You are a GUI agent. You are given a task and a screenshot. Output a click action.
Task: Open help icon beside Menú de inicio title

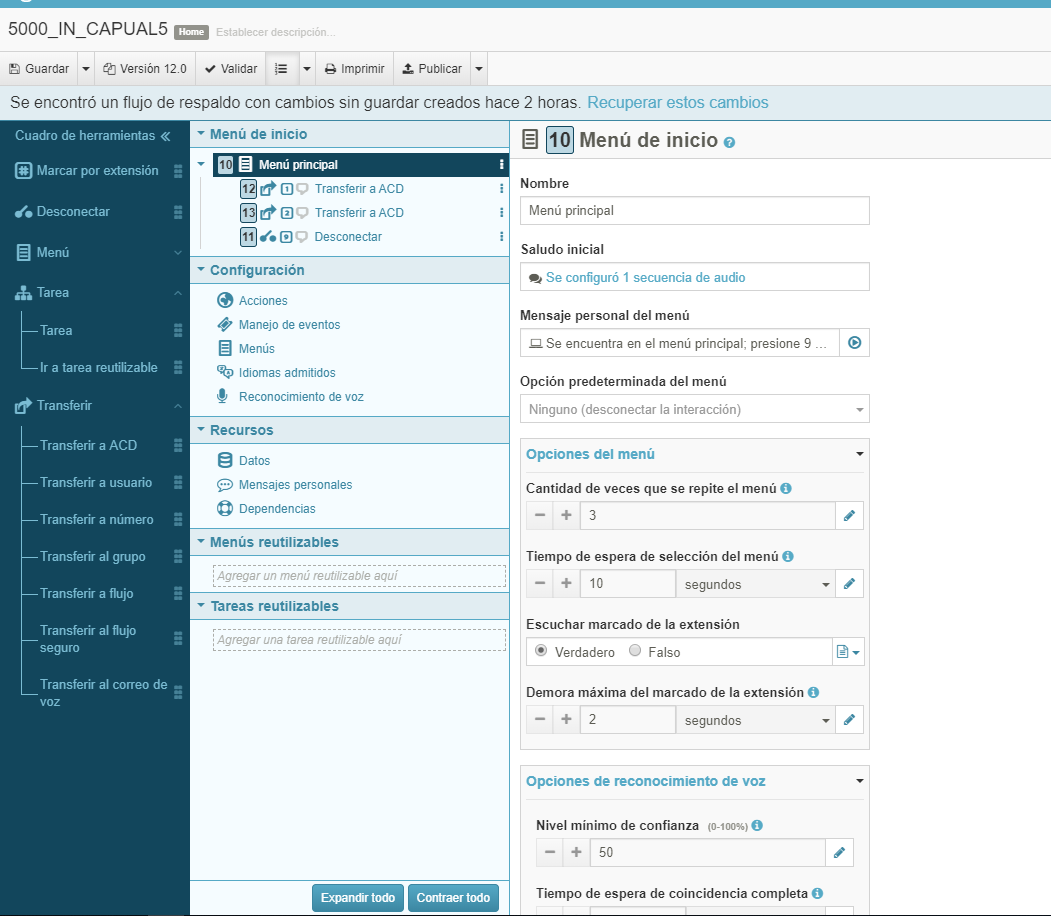pyautogui.click(x=729, y=143)
